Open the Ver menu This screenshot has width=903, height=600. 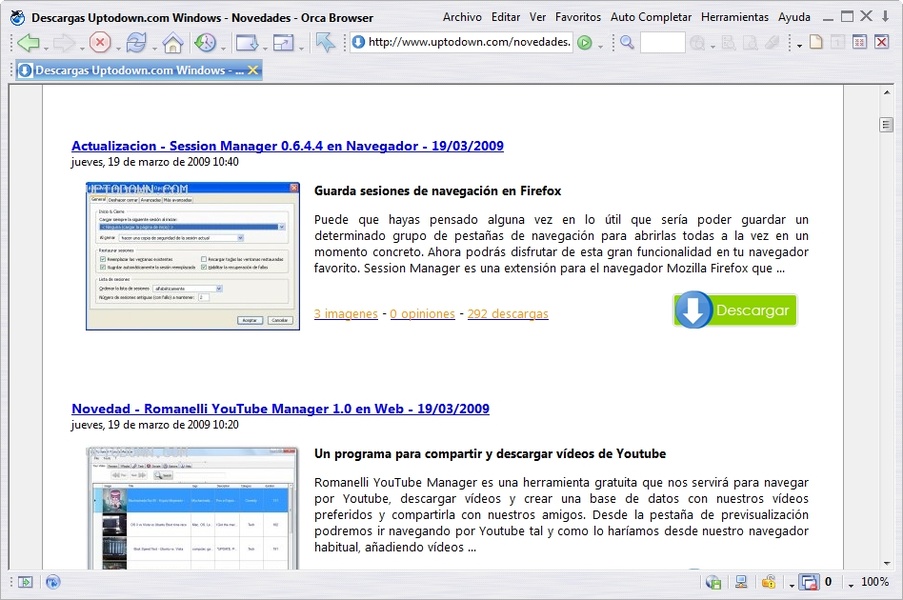pos(537,17)
